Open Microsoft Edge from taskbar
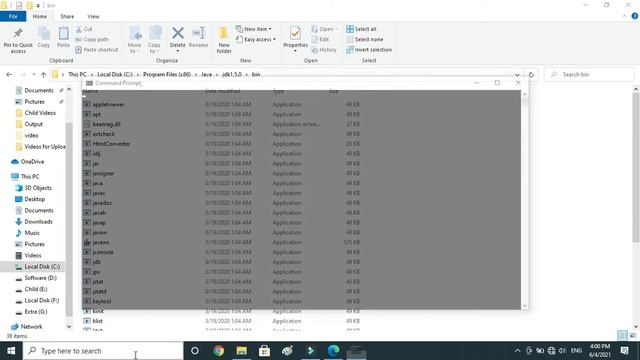 tap(333, 351)
